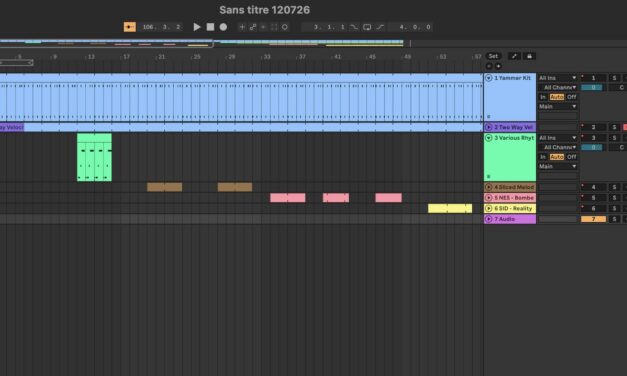The width and height of the screenshot is (627, 376).
Task: Toggle track 4 activator button
Action: coord(593,187)
